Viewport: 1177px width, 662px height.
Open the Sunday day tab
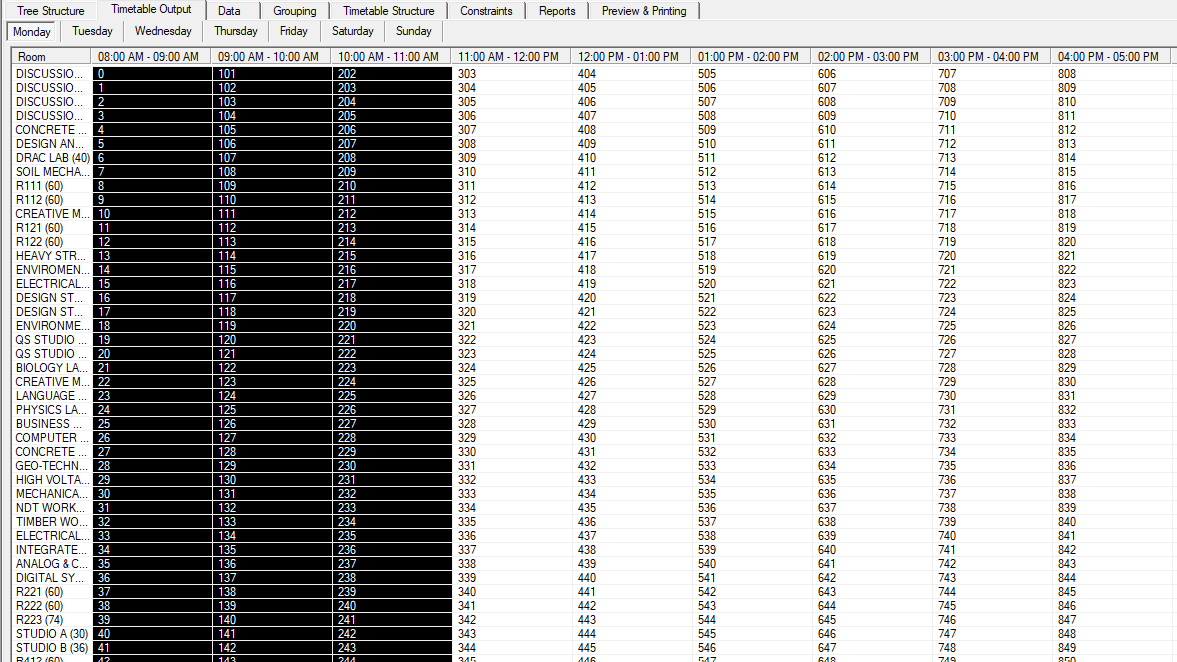[414, 31]
